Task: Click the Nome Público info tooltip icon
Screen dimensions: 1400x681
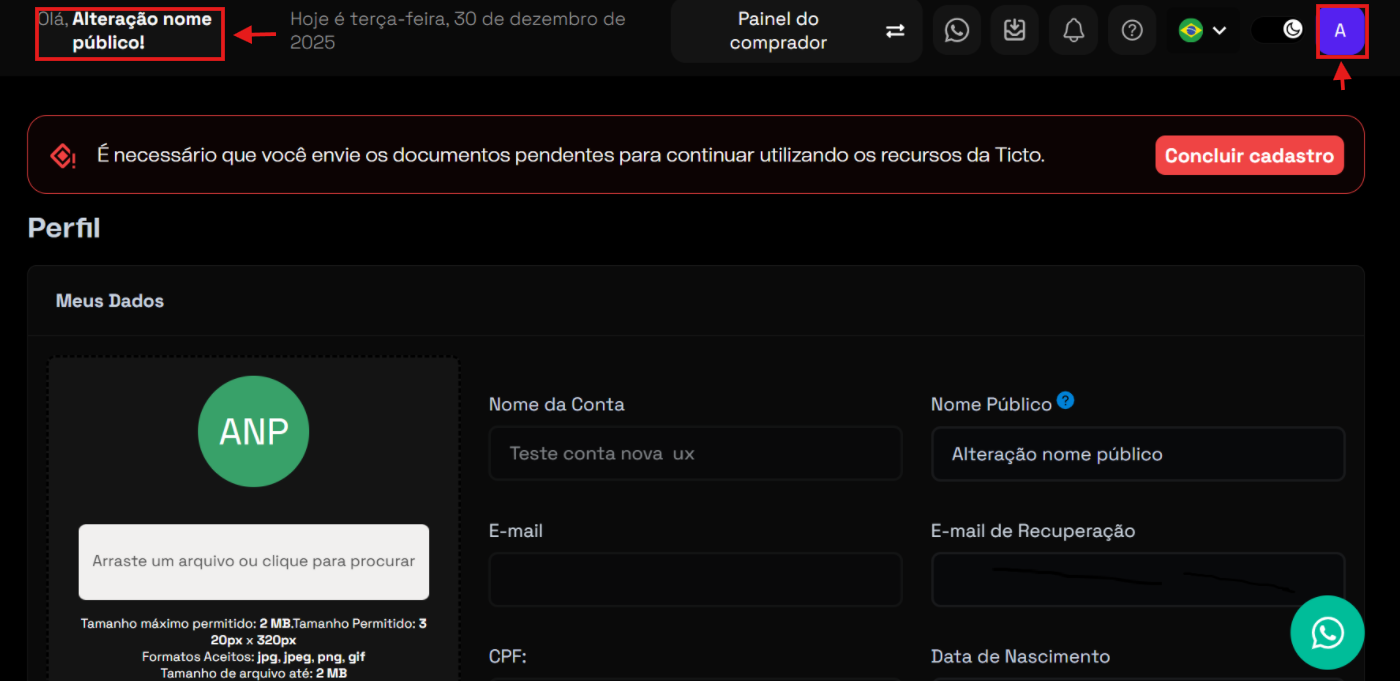Action: (x=1065, y=401)
